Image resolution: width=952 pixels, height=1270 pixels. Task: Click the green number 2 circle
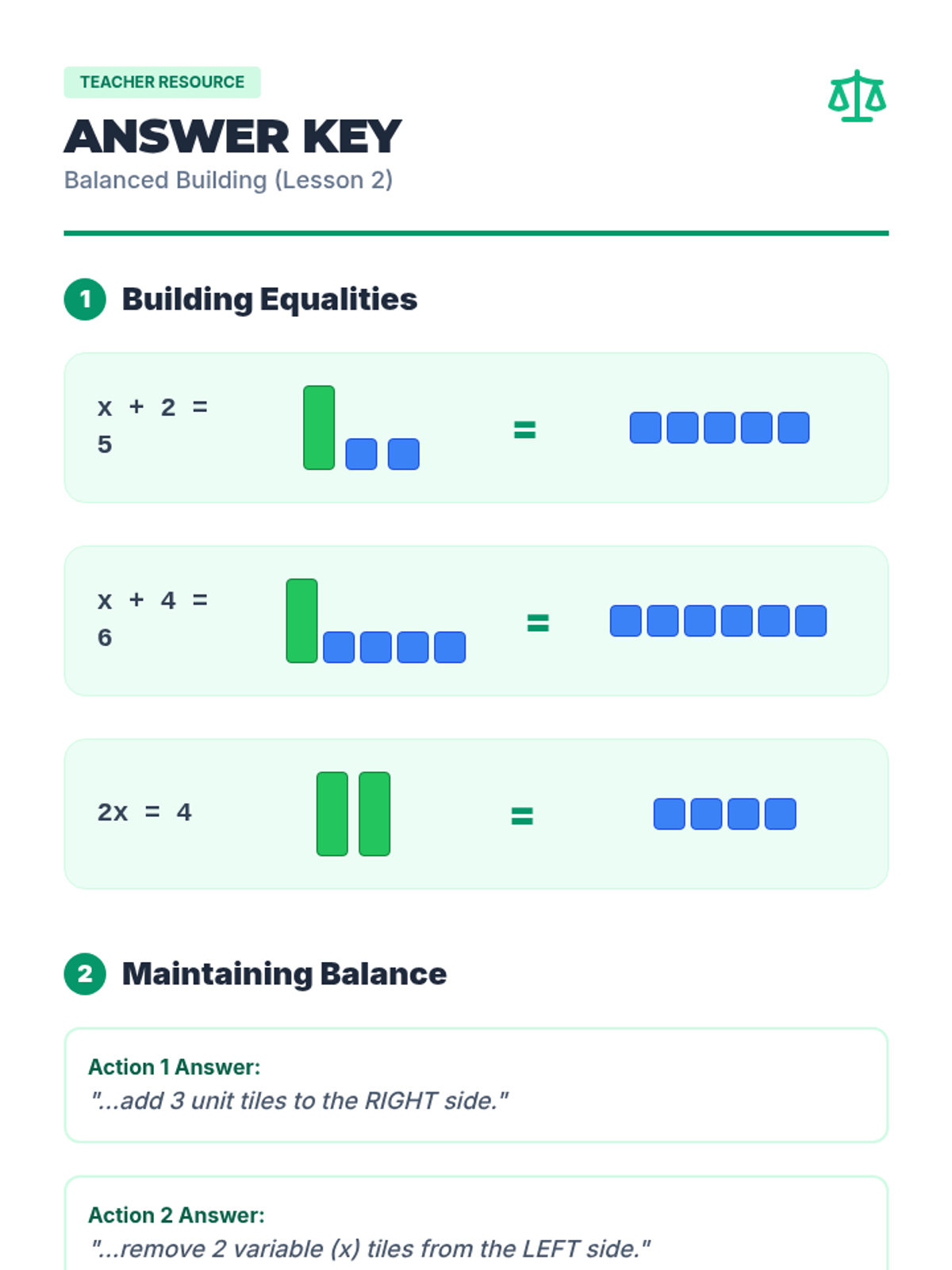click(85, 974)
